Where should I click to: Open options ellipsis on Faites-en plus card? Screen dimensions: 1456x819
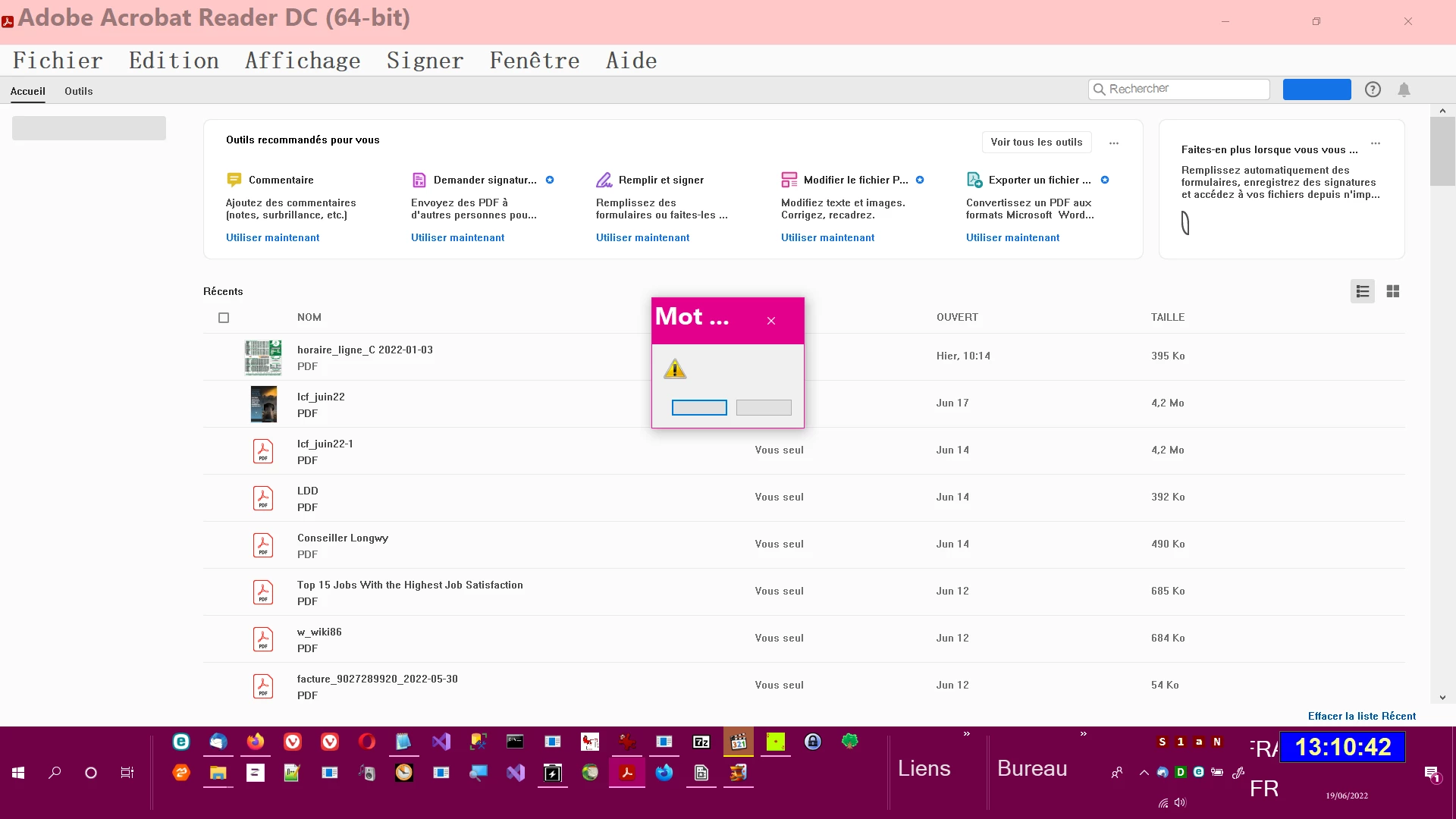(x=1376, y=143)
